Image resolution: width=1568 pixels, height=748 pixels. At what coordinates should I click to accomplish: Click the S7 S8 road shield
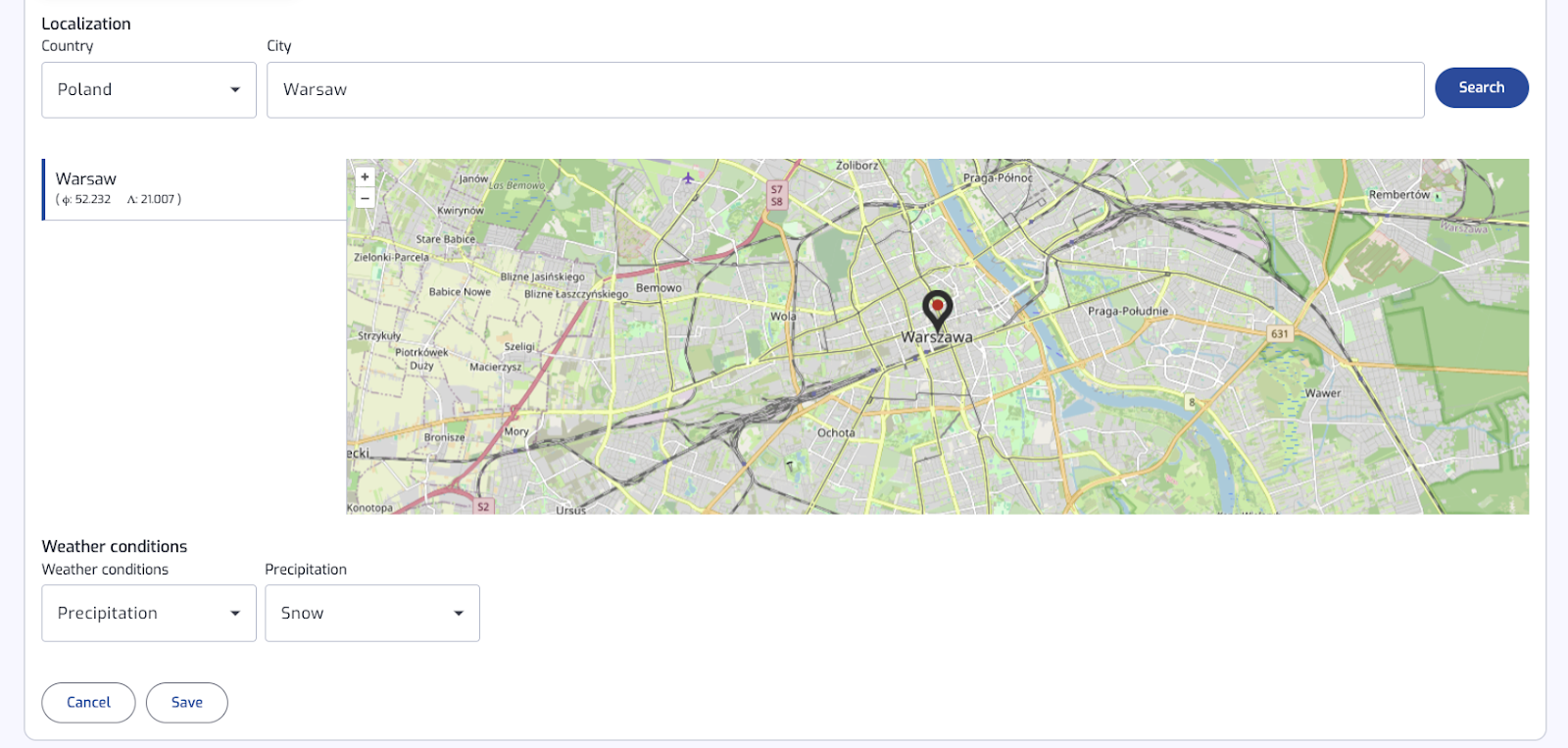[776, 195]
